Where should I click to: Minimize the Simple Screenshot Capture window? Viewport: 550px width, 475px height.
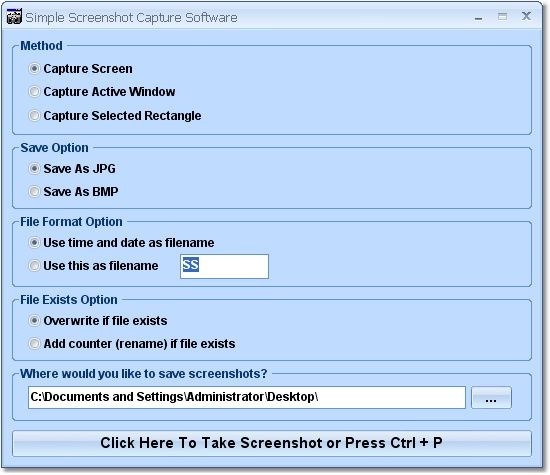pyautogui.click(x=478, y=17)
